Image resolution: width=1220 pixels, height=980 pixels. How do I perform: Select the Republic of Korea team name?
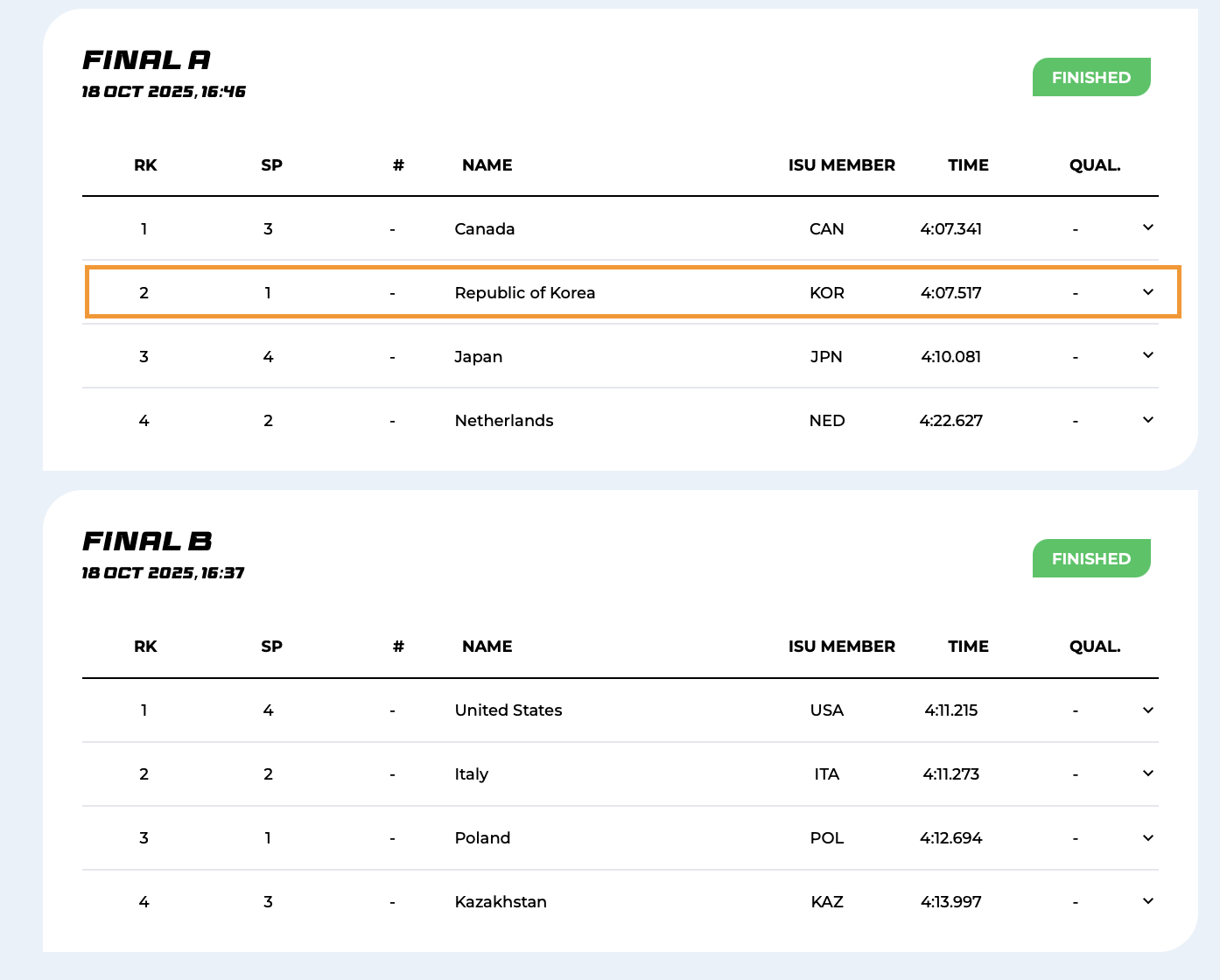pyautogui.click(x=524, y=293)
